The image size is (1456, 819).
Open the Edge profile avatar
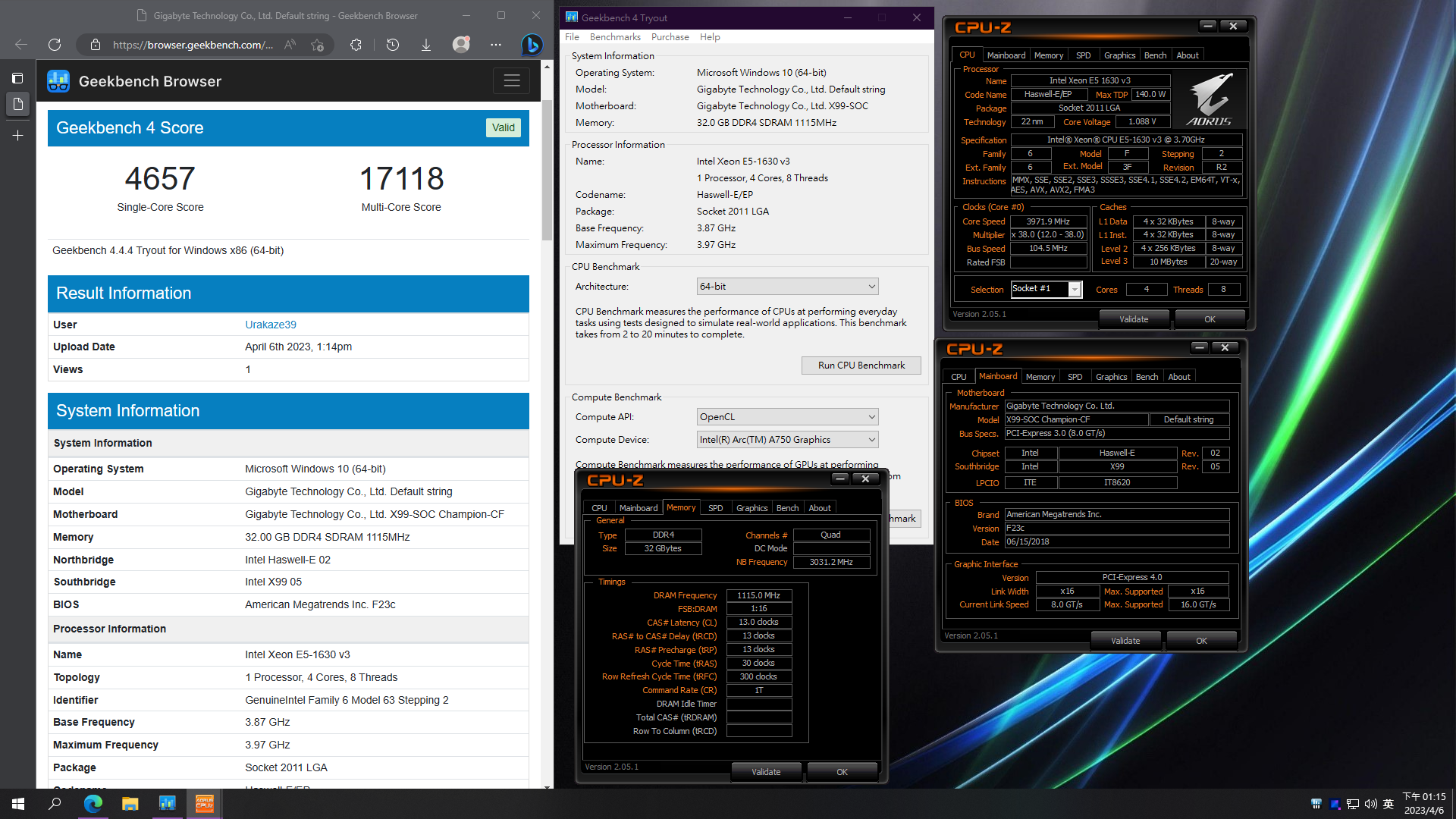click(461, 45)
